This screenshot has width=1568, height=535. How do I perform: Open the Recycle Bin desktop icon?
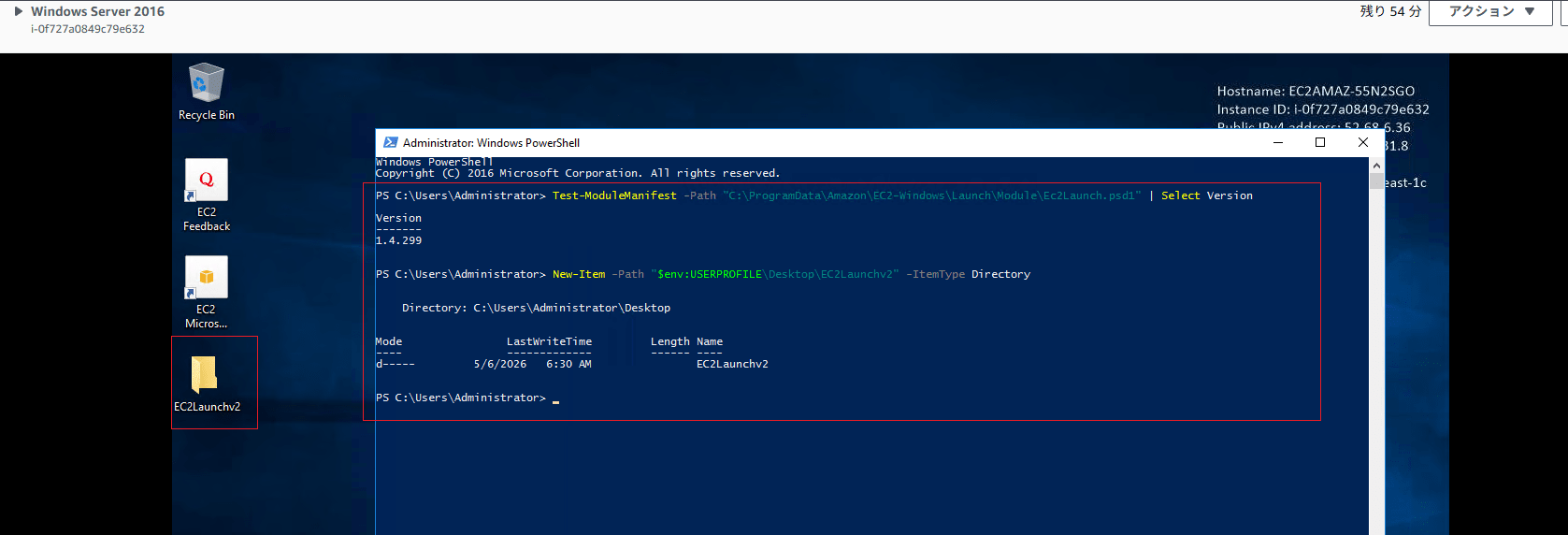206,92
